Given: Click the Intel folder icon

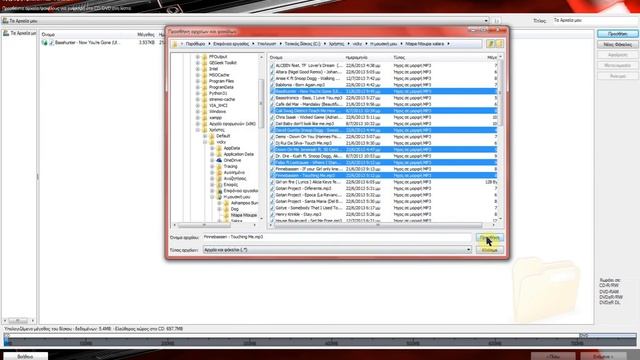Looking at the screenshot, I should click(204, 69).
